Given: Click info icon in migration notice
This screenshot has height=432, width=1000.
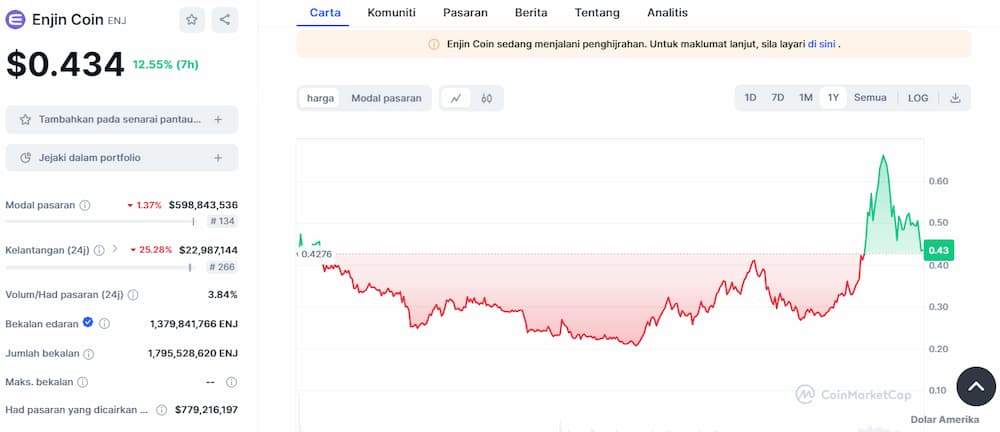Looking at the screenshot, I should coord(434,44).
